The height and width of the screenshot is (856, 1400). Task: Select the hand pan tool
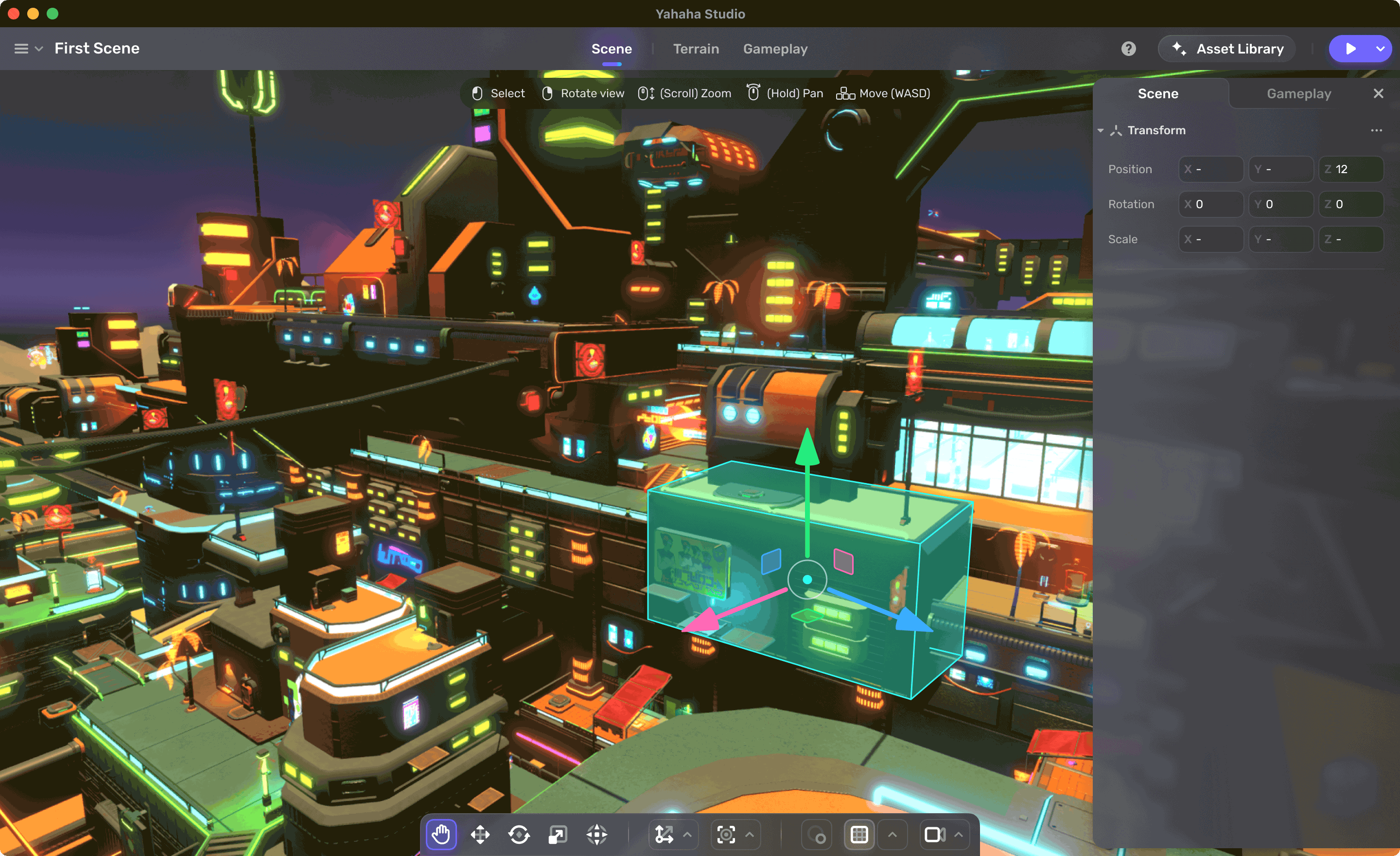[x=441, y=835]
